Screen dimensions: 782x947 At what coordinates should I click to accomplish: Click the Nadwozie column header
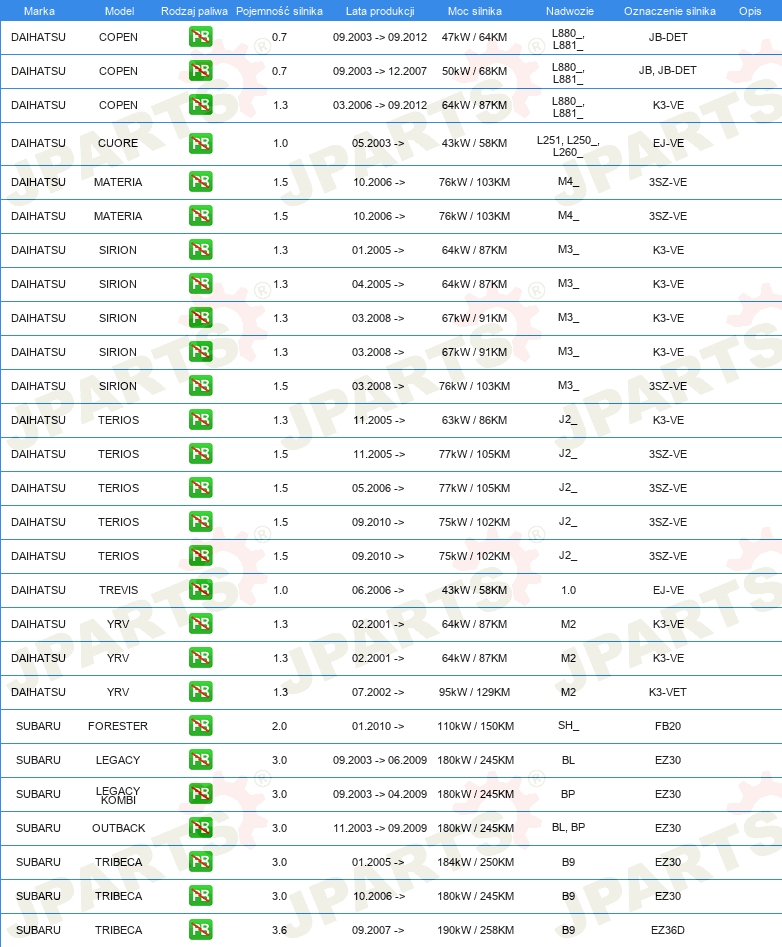(569, 11)
